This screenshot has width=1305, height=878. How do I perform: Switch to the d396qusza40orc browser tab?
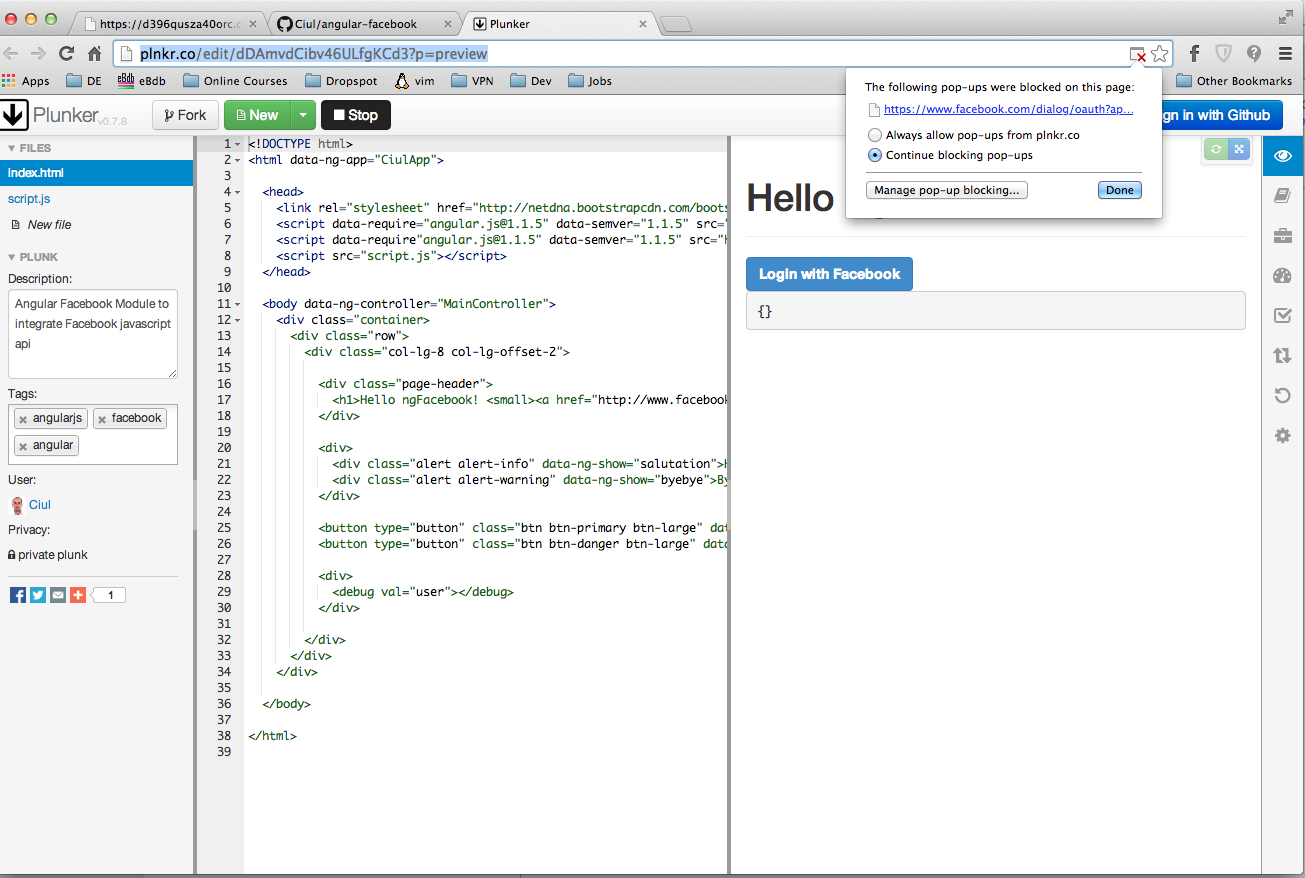(171, 23)
